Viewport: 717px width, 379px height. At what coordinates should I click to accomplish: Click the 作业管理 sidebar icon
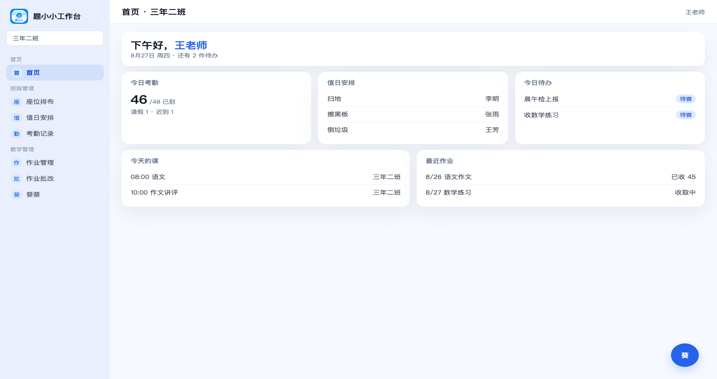(16, 162)
